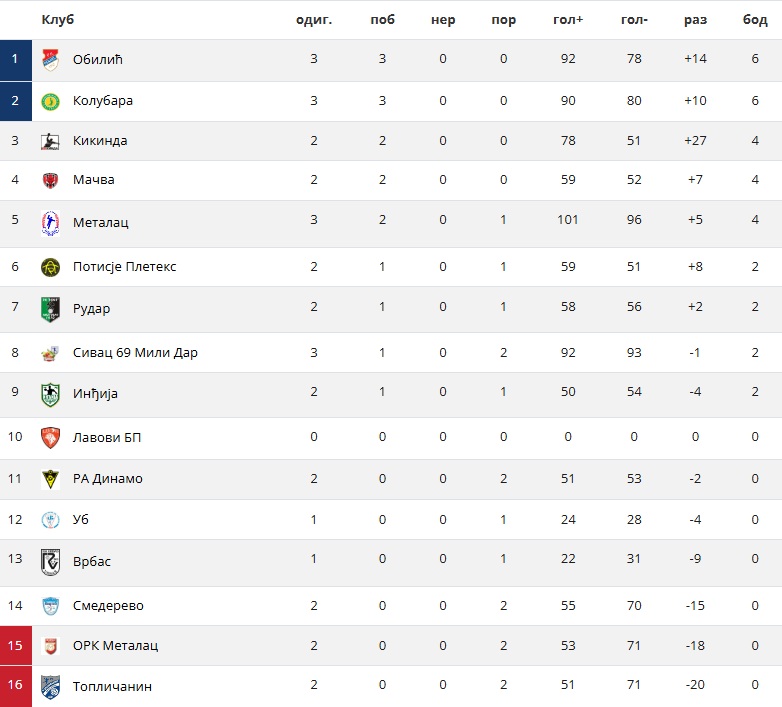Click the Обилић club crest icon

pos(50,60)
